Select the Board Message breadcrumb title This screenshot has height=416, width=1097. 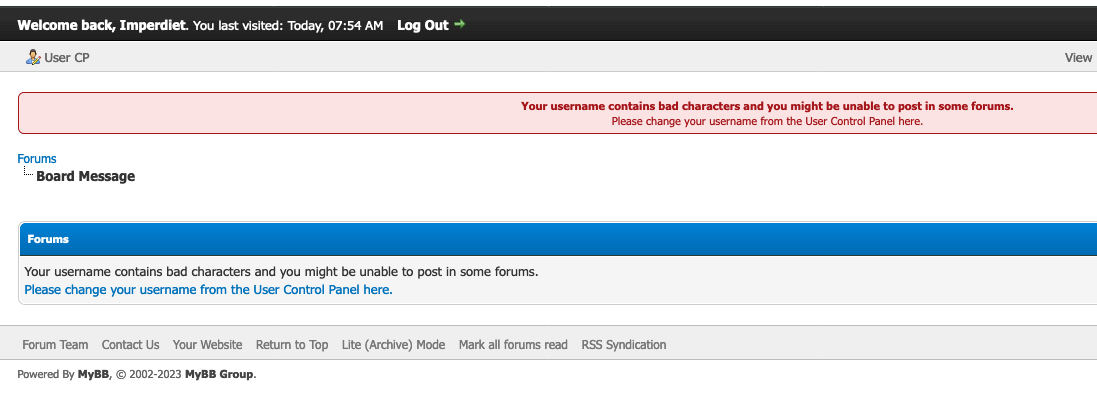coord(85,176)
